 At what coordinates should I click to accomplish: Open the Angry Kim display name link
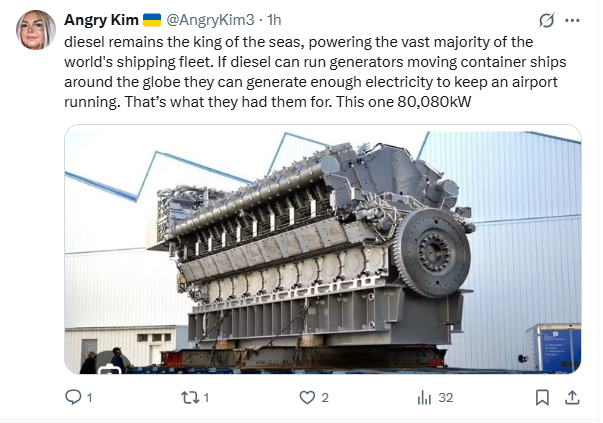coord(101,20)
